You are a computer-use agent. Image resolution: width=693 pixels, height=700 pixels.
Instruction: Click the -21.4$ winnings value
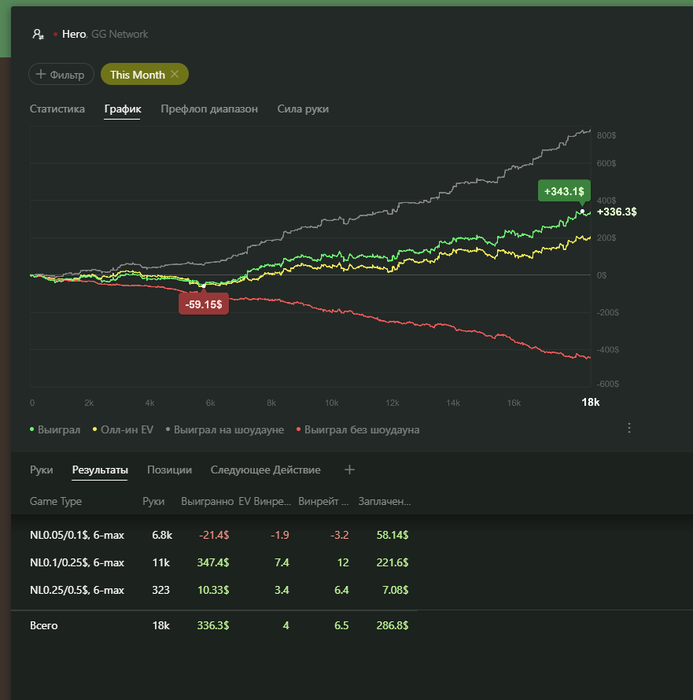pyautogui.click(x=214, y=535)
